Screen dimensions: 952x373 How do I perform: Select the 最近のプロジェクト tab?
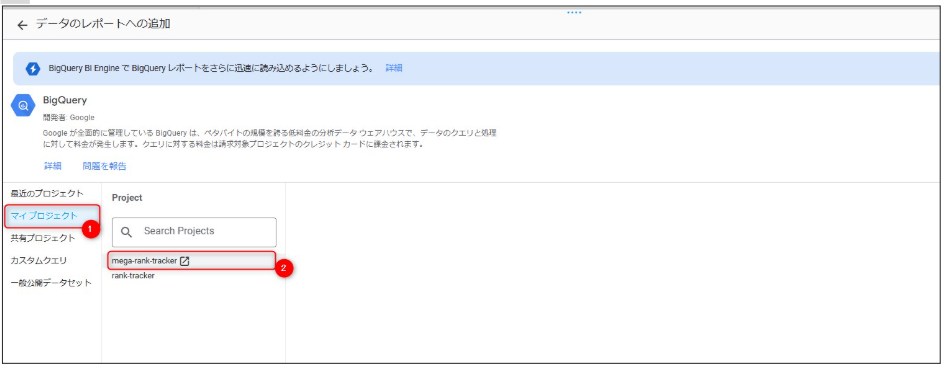tap(47, 193)
